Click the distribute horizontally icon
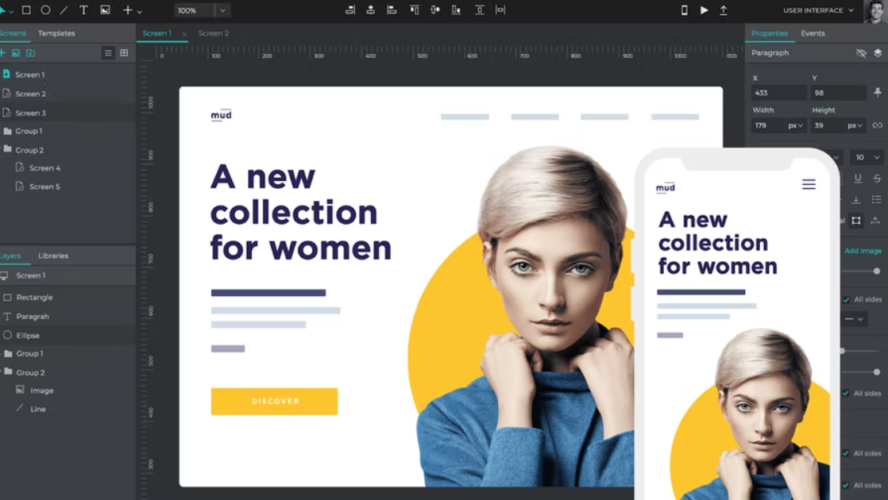This screenshot has height=500, width=888. (500, 10)
